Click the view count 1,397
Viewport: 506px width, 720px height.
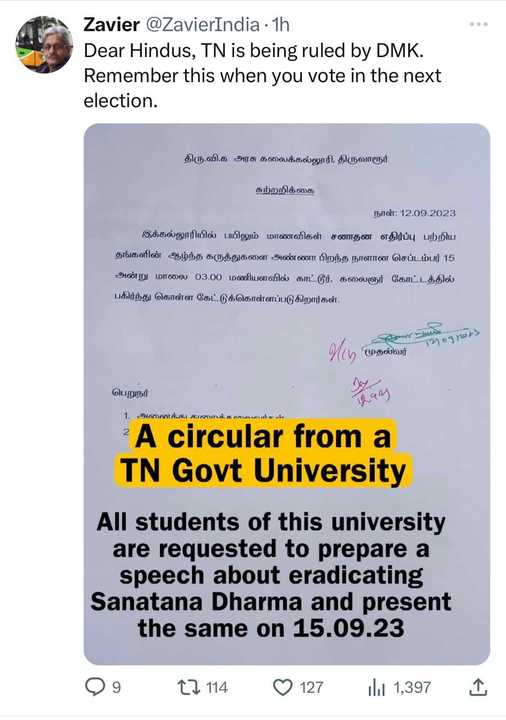(412, 687)
